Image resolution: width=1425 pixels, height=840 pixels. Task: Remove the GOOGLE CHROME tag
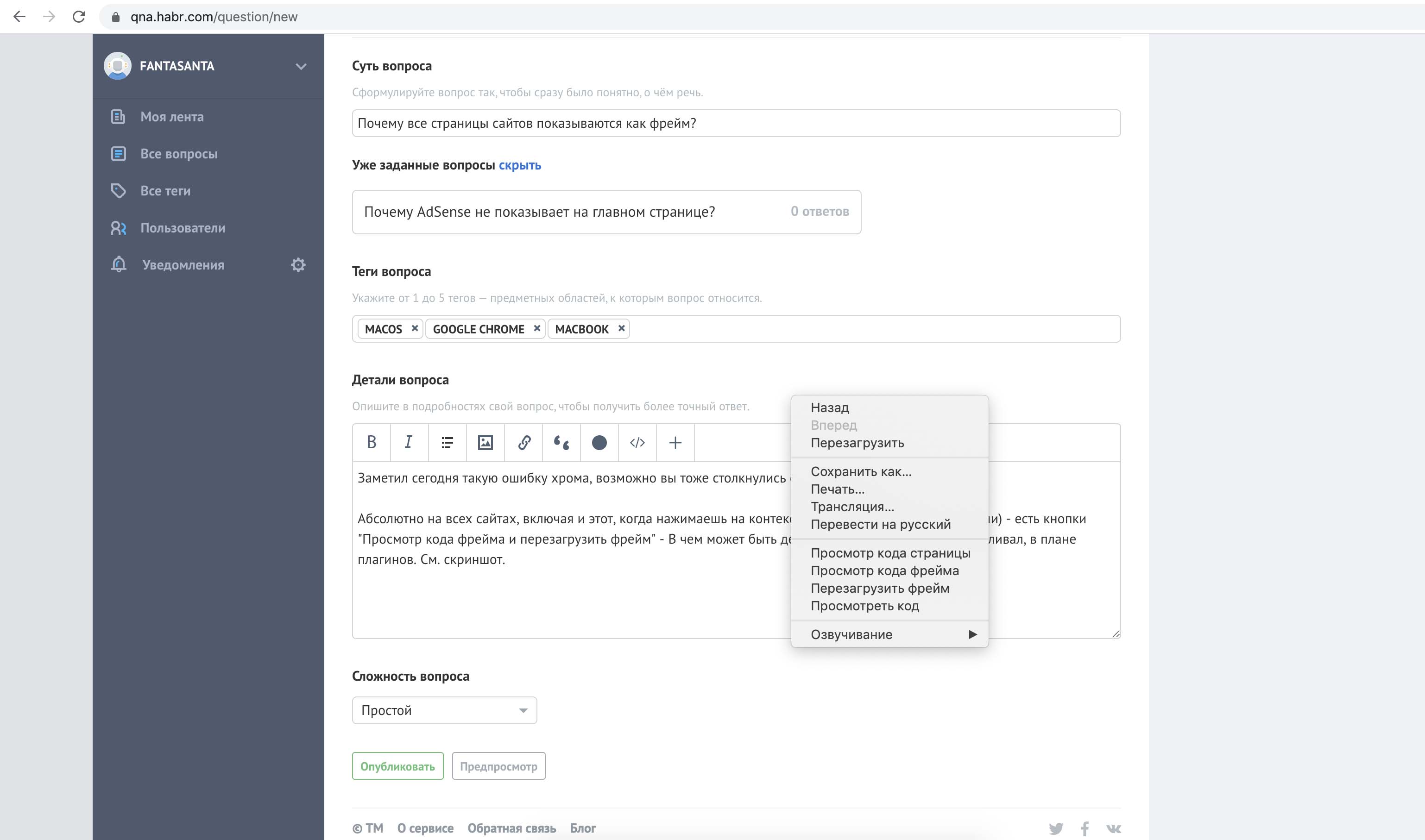pyautogui.click(x=537, y=328)
